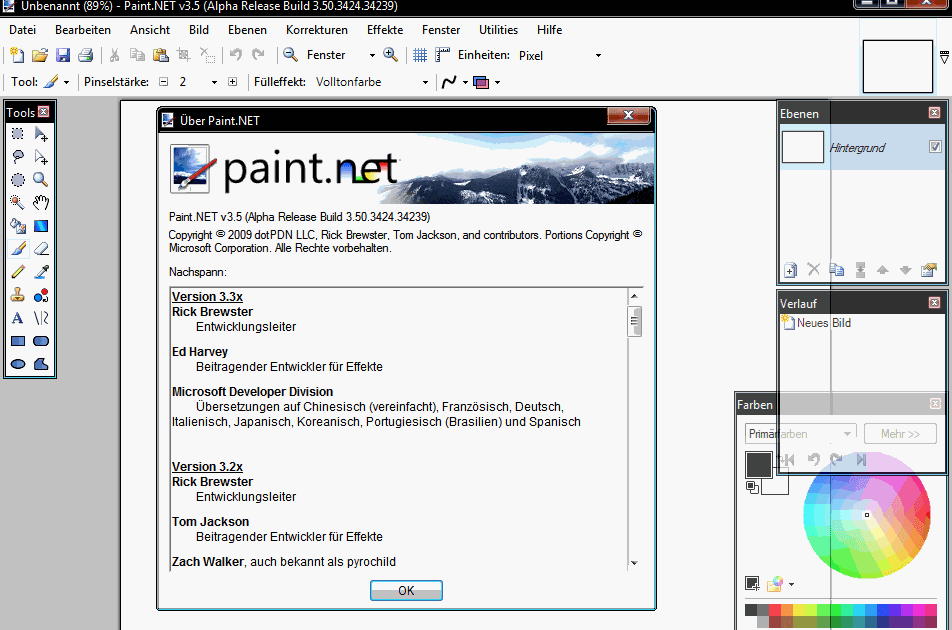Click the Print icon in toolbar
Viewport: 952px width, 630px height.
point(86,55)
